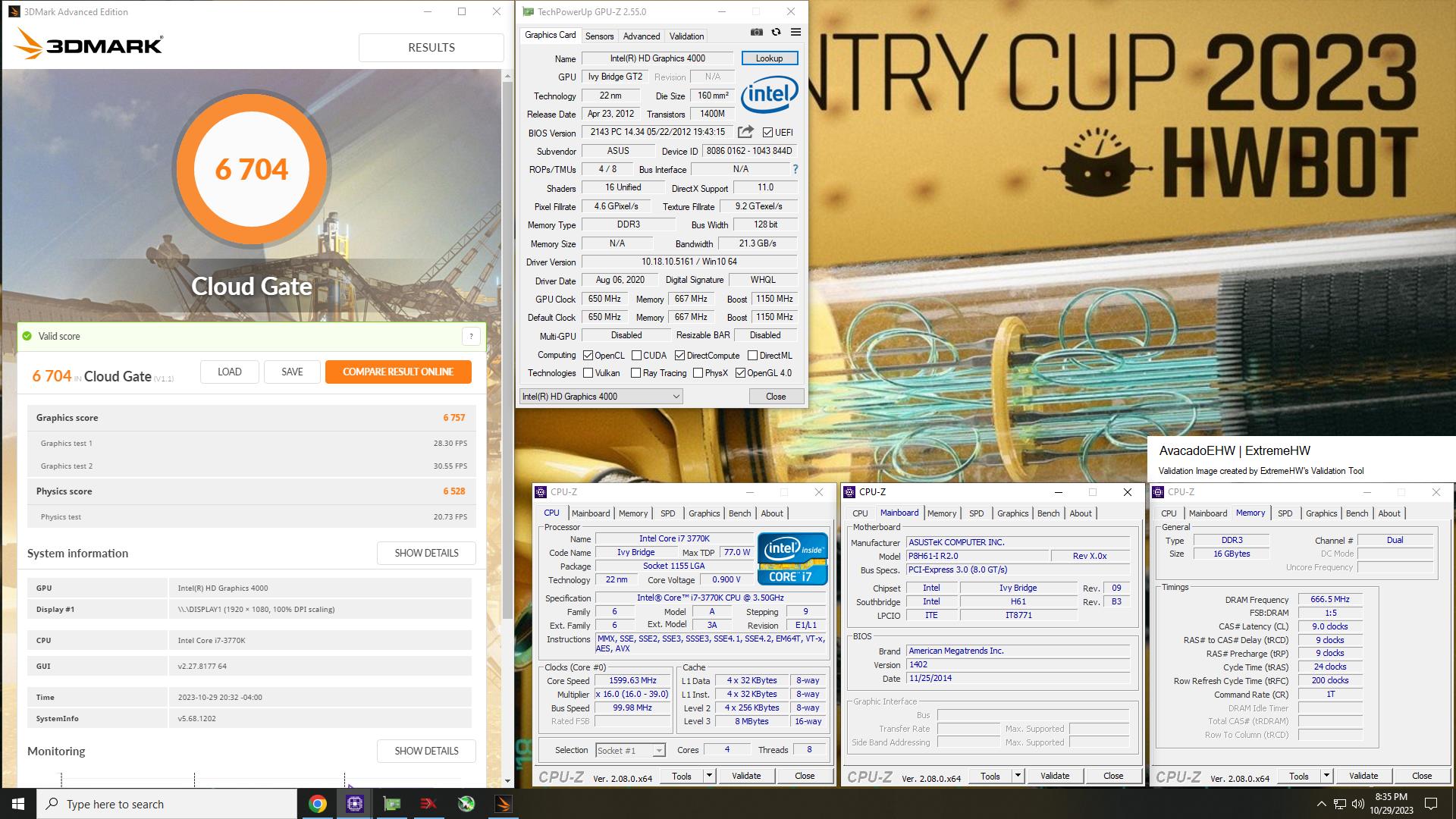
Task: Click the taskbar search box
Action: click(x=167, y=804)
